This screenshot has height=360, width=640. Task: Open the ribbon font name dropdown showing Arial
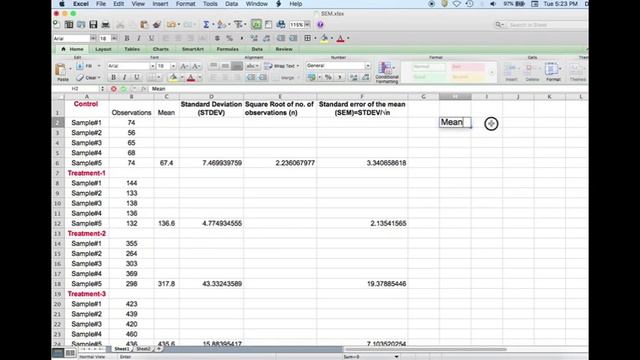[152, 66]
